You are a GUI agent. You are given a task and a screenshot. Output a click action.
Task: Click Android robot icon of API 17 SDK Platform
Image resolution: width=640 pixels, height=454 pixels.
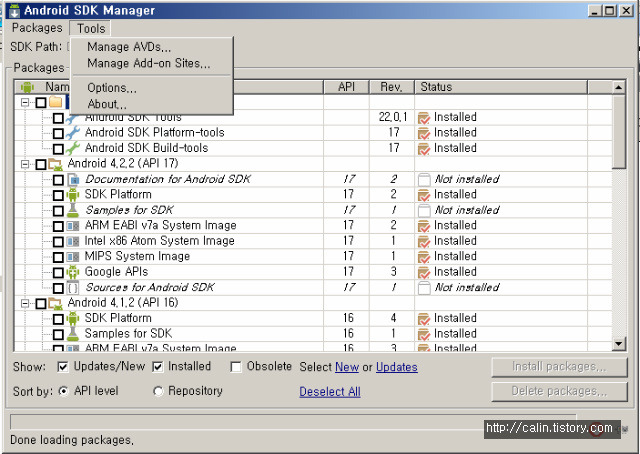click(73, 194)
